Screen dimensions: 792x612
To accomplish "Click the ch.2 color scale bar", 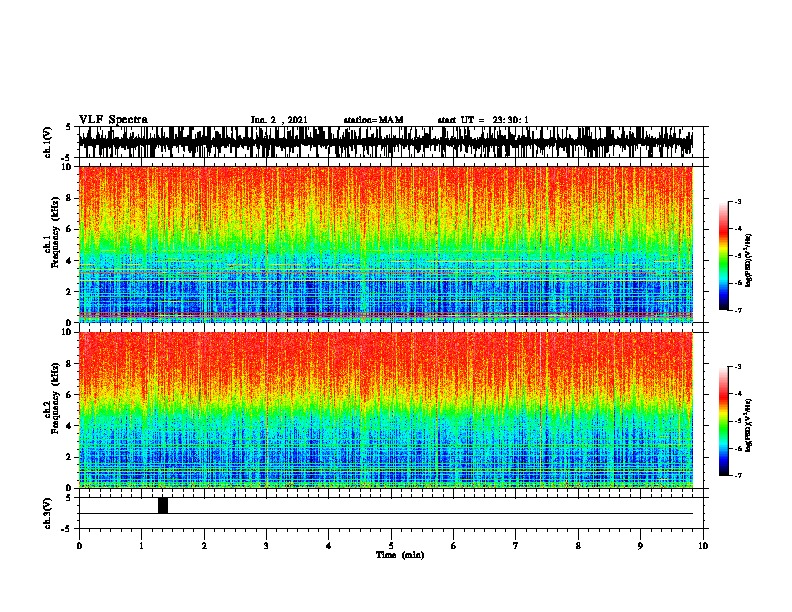I will click(x=724, y=421).
